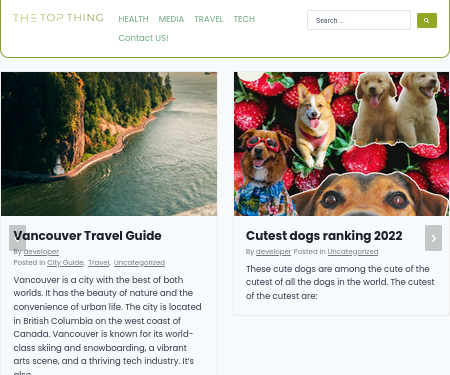Click the Vancouver seawall thumbnail image
450x375 pixels.
tap(109, 144)
